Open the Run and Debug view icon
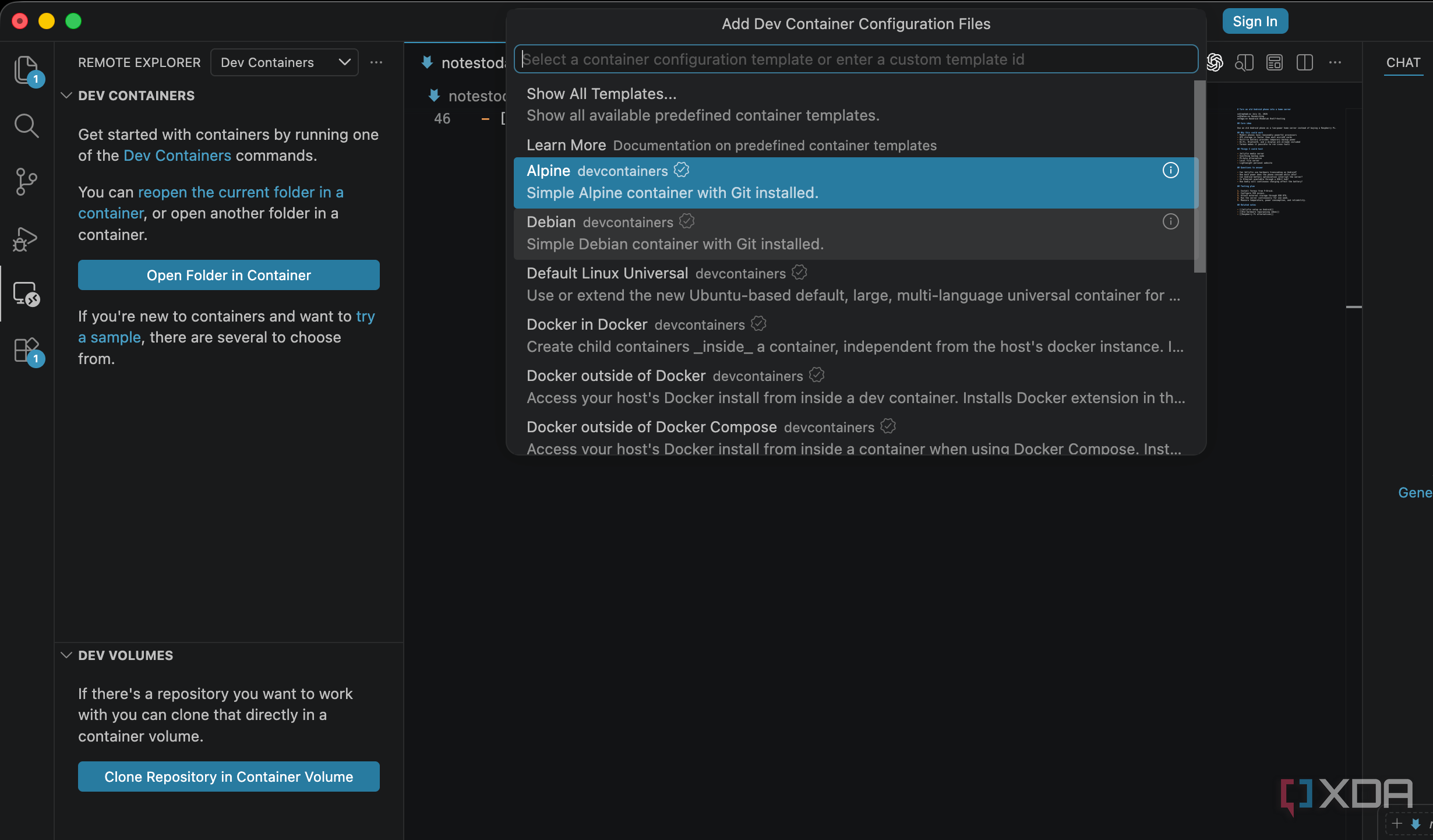The height and width of the screenshot is (840, 1433). click(26, 238)
